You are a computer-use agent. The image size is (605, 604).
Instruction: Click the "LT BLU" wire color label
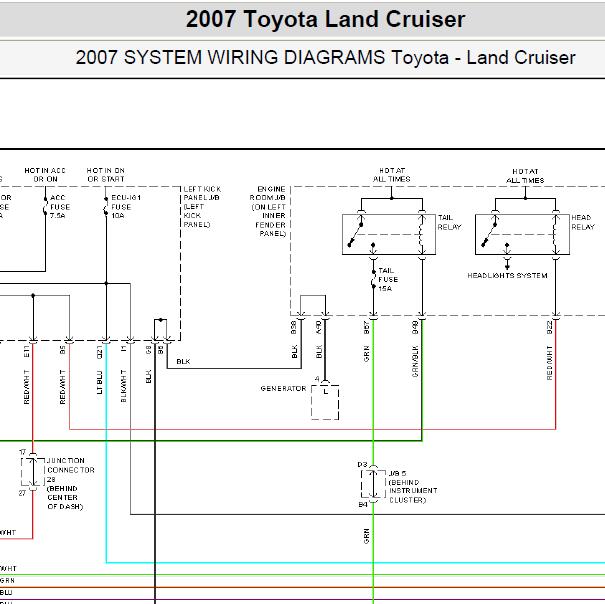[100, 382]
